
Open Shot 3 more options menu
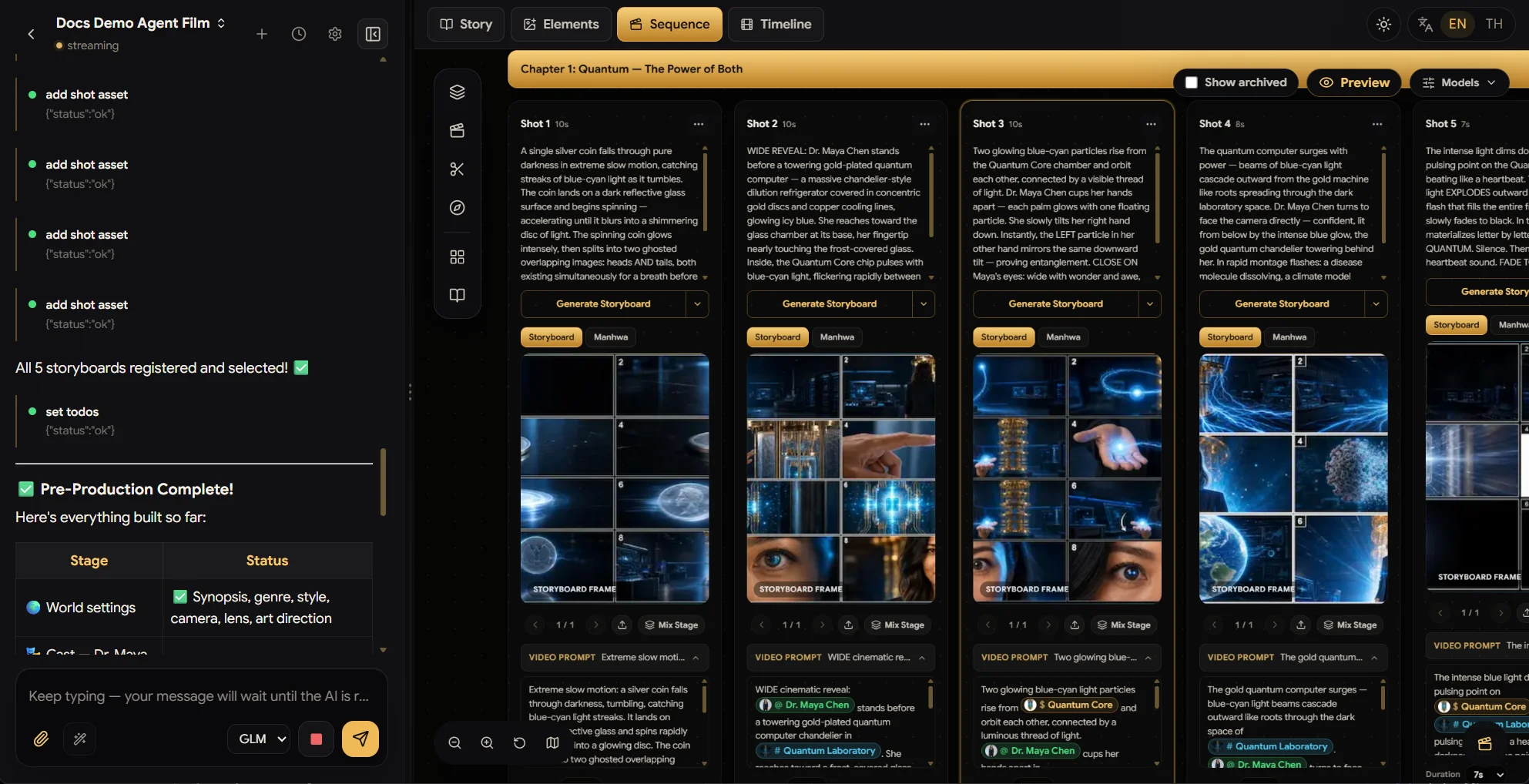click(1151, 124)
